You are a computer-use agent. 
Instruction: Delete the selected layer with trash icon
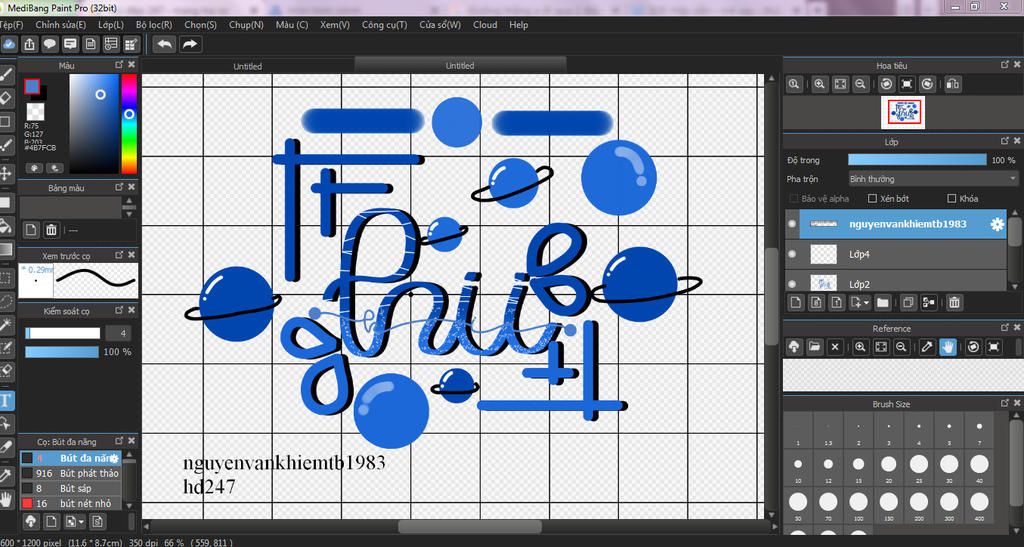click(x=954, y=302)
